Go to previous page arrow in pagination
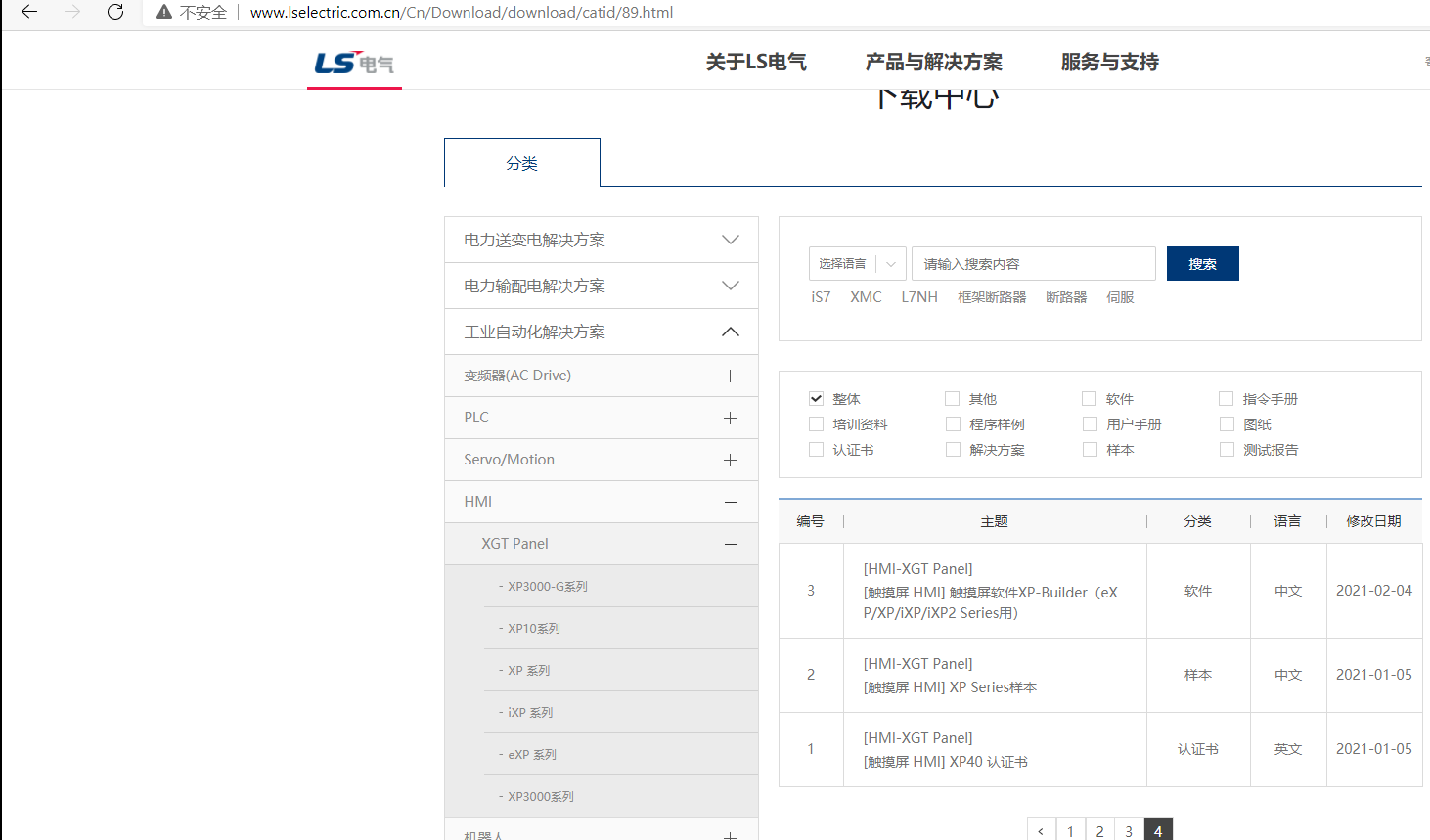This screenshot has height=840, width=1430. pyautogui.click(x=1041, y=830)
